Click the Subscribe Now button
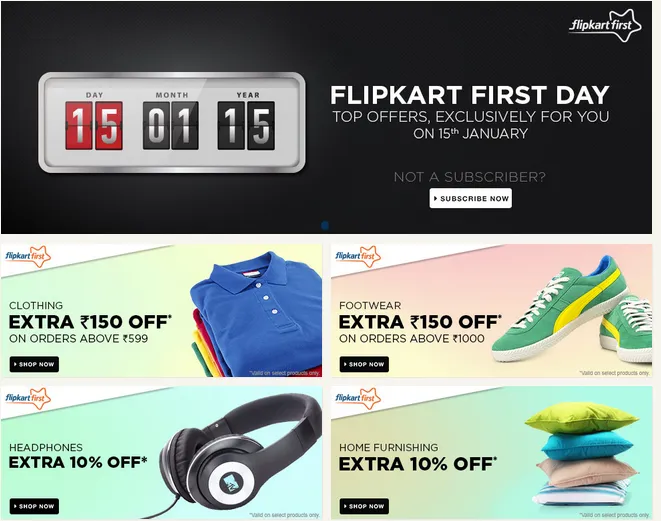 click(470, 198)
